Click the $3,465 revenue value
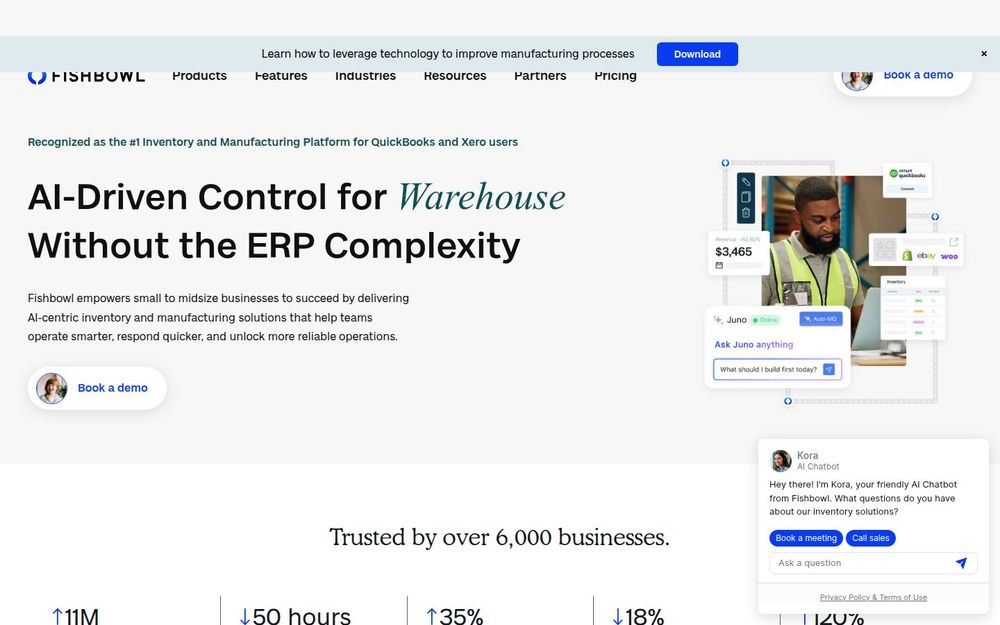The height and width of the screenshot is (625, 1000). pyautogui.click(x=733, y=252)
